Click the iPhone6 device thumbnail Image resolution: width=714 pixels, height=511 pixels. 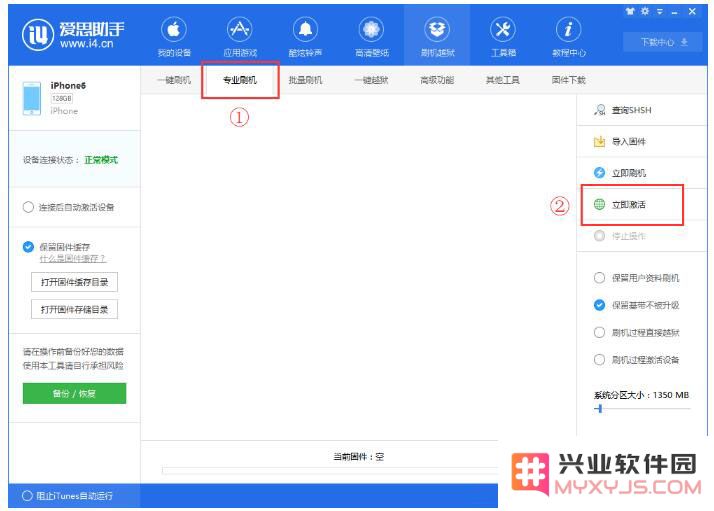tap(31, 98)
